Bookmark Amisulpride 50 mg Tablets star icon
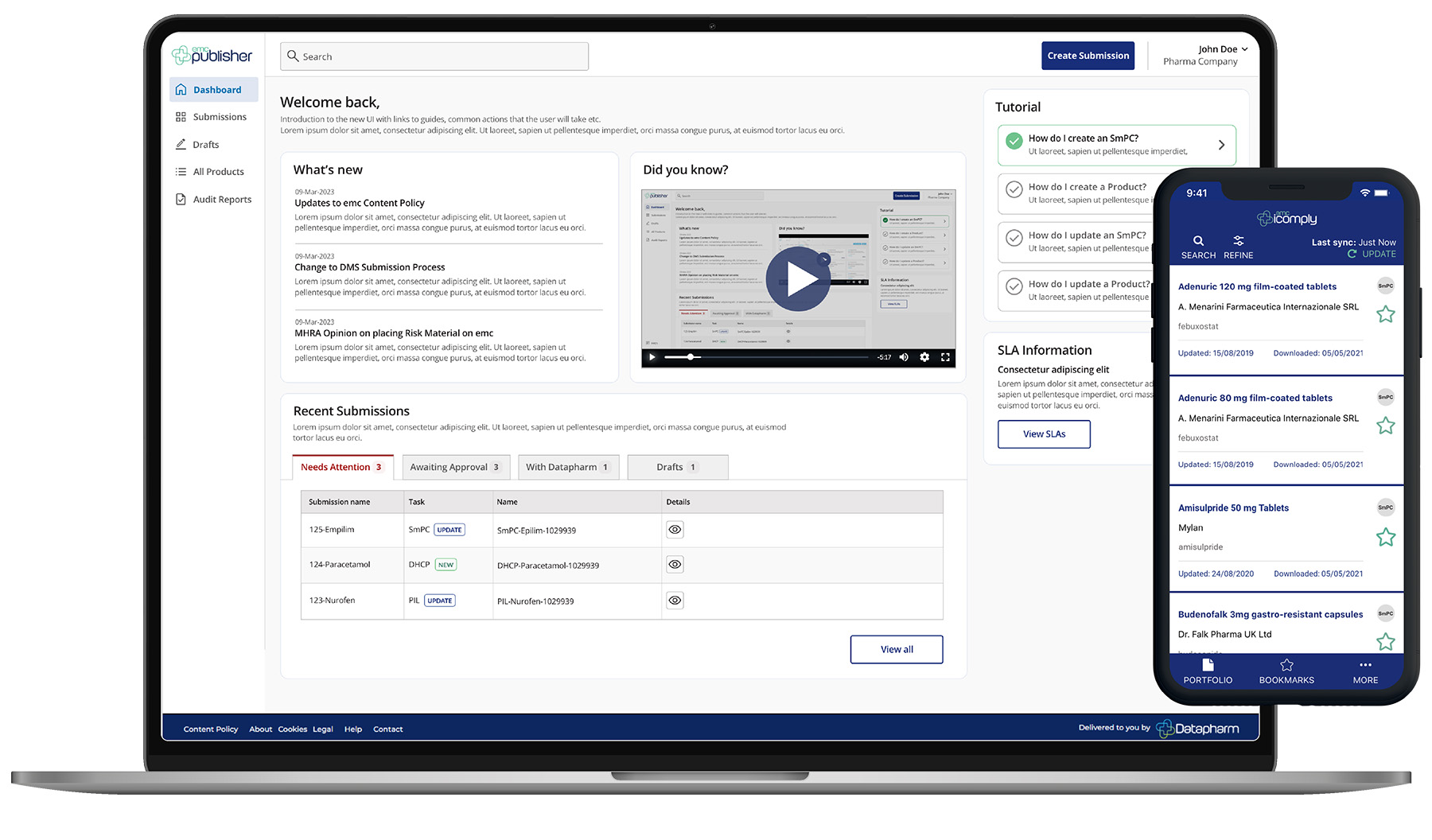This screenshot has height=840, width=1432. [1386, 537]
